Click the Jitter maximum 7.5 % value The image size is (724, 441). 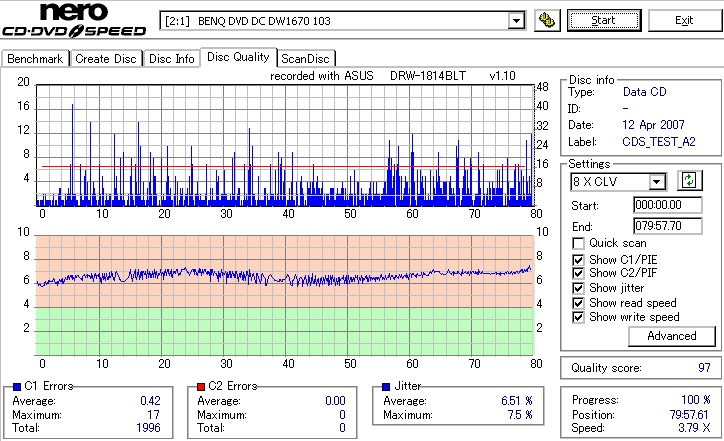point(520,415)
